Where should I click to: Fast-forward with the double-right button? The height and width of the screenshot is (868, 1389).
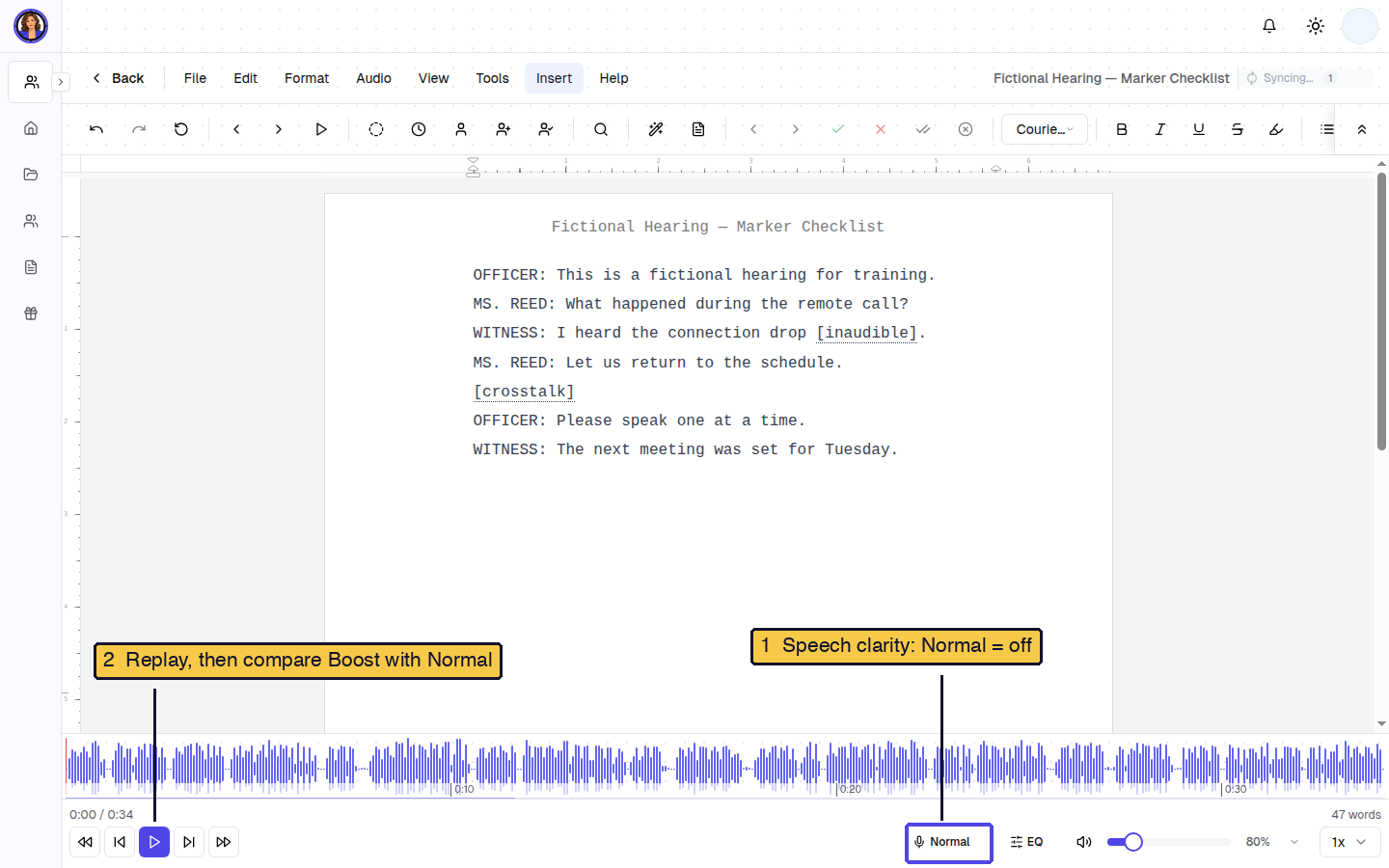point(224,842)
